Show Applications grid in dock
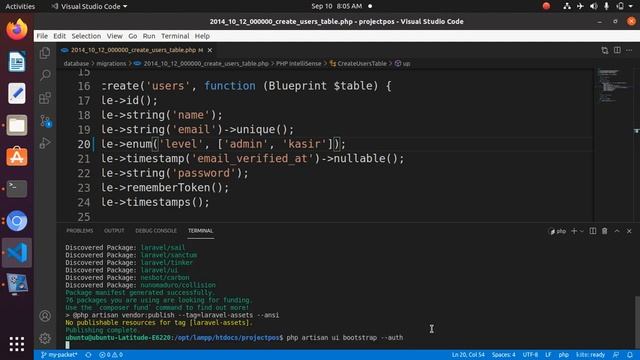Image resolution: width=640 pixels, height=360 pixels. (17, 344)
